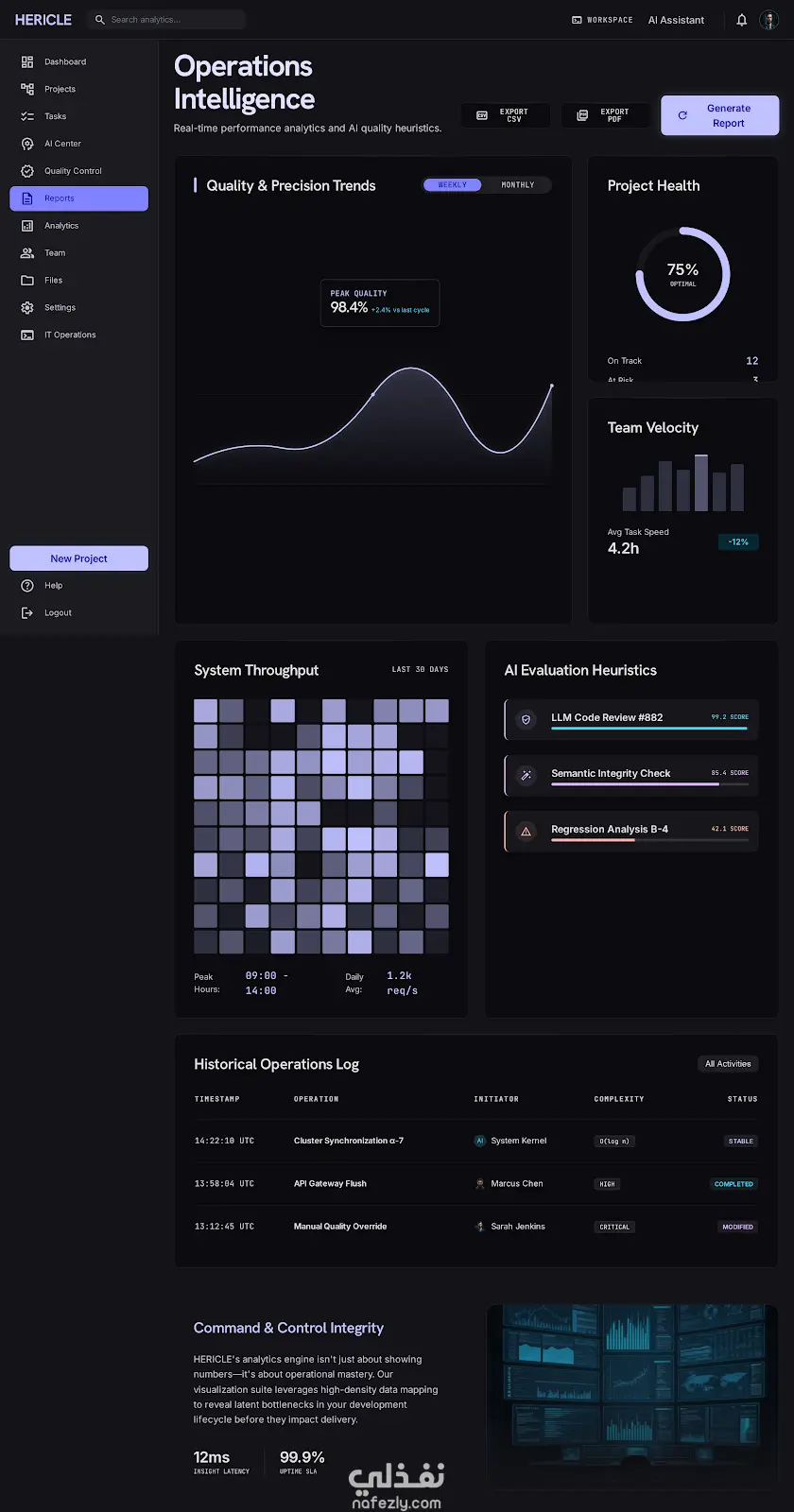The image size is (794, 1512).
Task: Click the Workspace icon in header
Action: tap(577, 20)
